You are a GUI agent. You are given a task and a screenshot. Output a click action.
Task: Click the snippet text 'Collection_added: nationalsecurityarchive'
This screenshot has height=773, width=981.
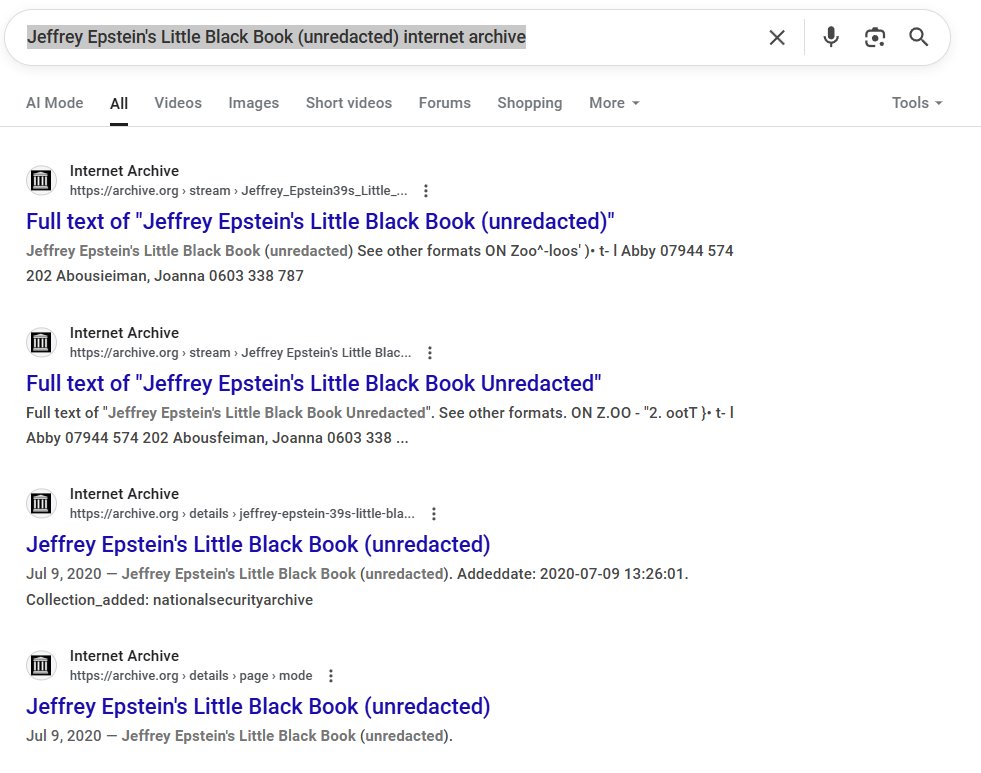[x=170, y=600]
